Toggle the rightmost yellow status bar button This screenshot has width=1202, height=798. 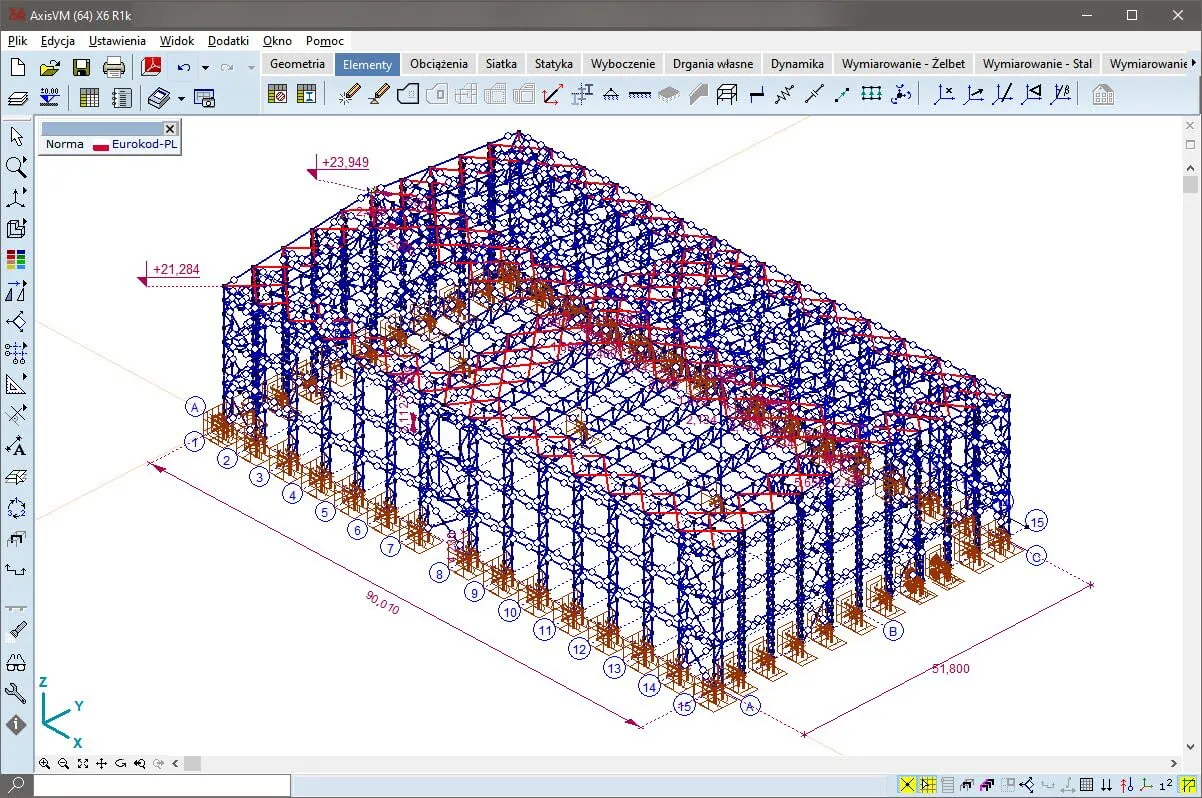(x=1187, y=785)
